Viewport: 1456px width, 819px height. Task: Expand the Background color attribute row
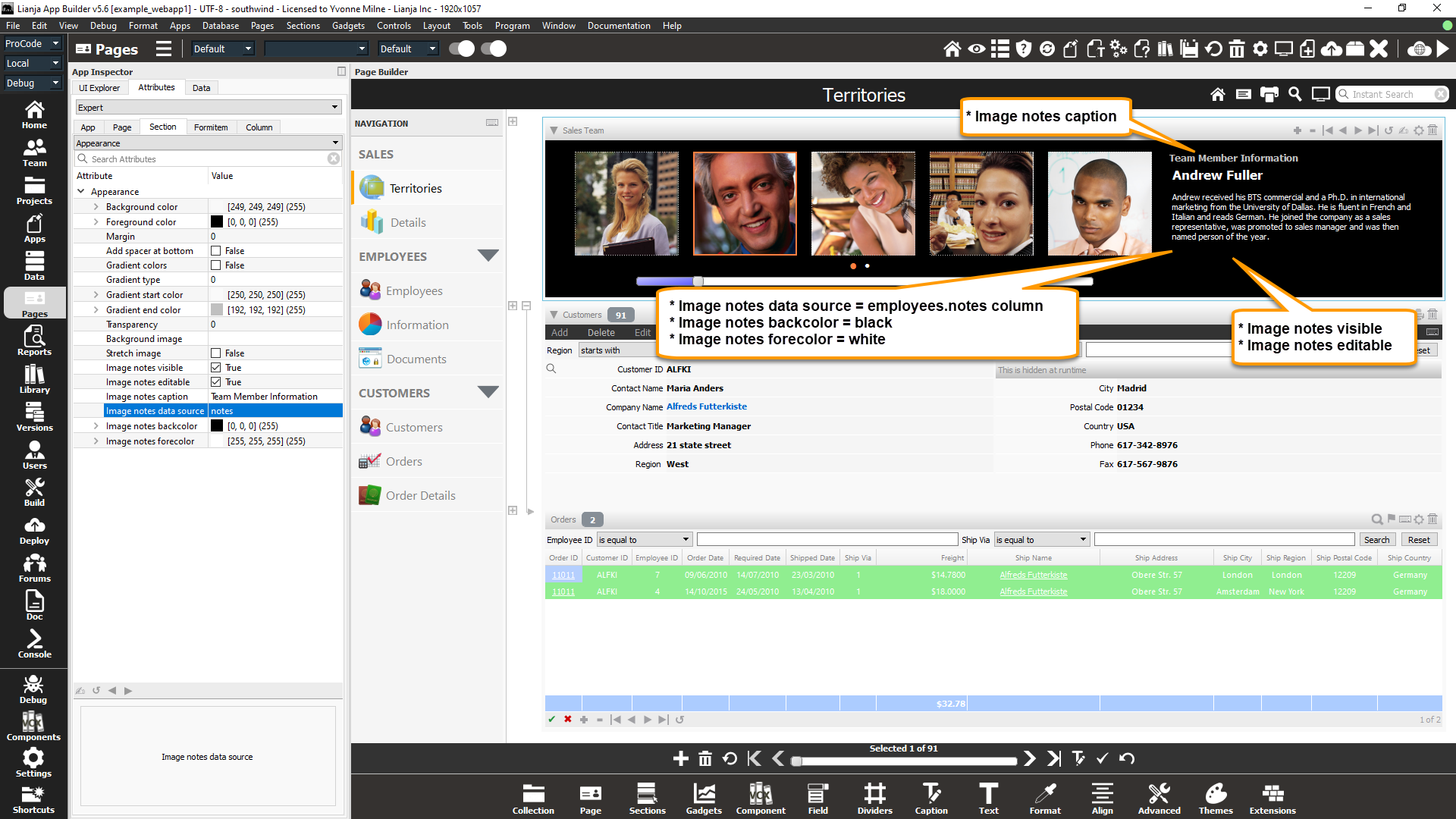(96, 207)
